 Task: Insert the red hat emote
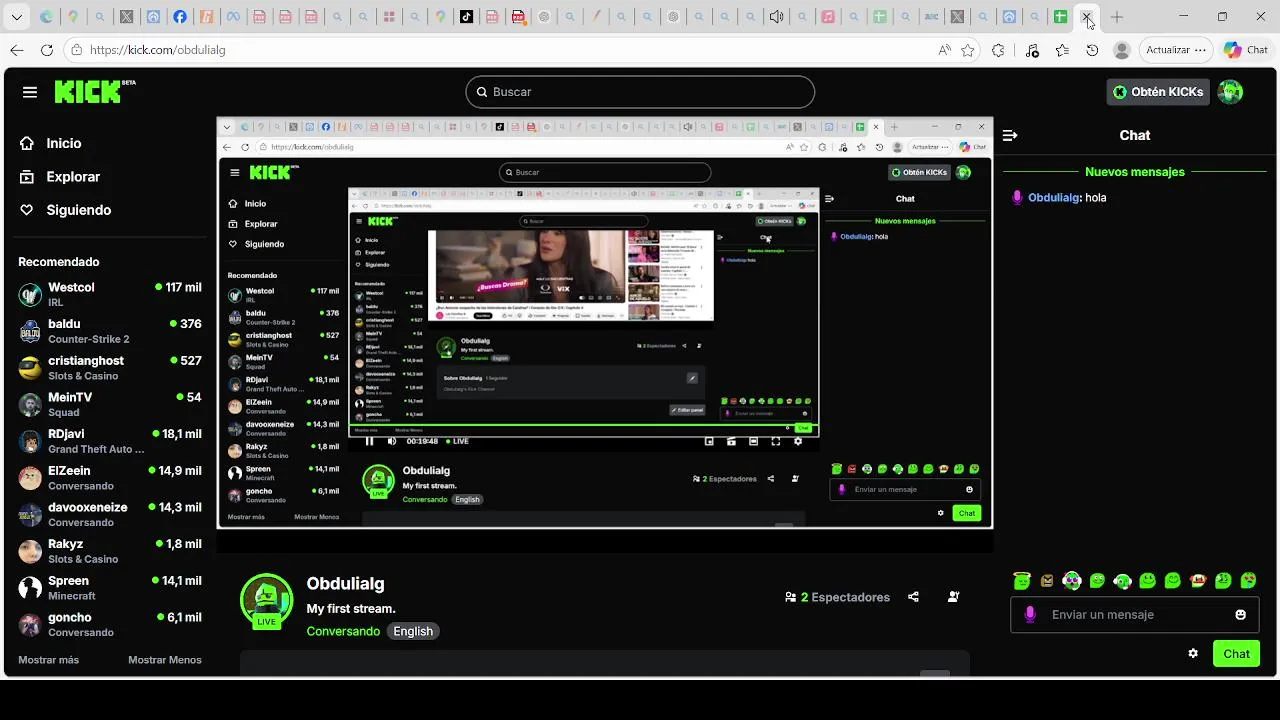click(1198, 580)
